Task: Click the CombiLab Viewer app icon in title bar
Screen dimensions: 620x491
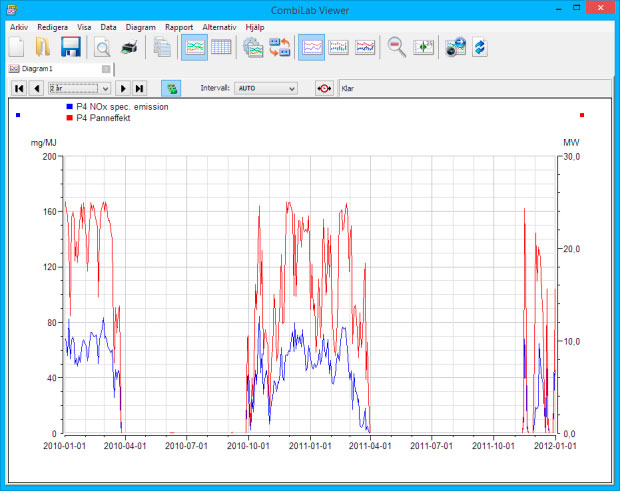Action: click(x=12, y=10)
